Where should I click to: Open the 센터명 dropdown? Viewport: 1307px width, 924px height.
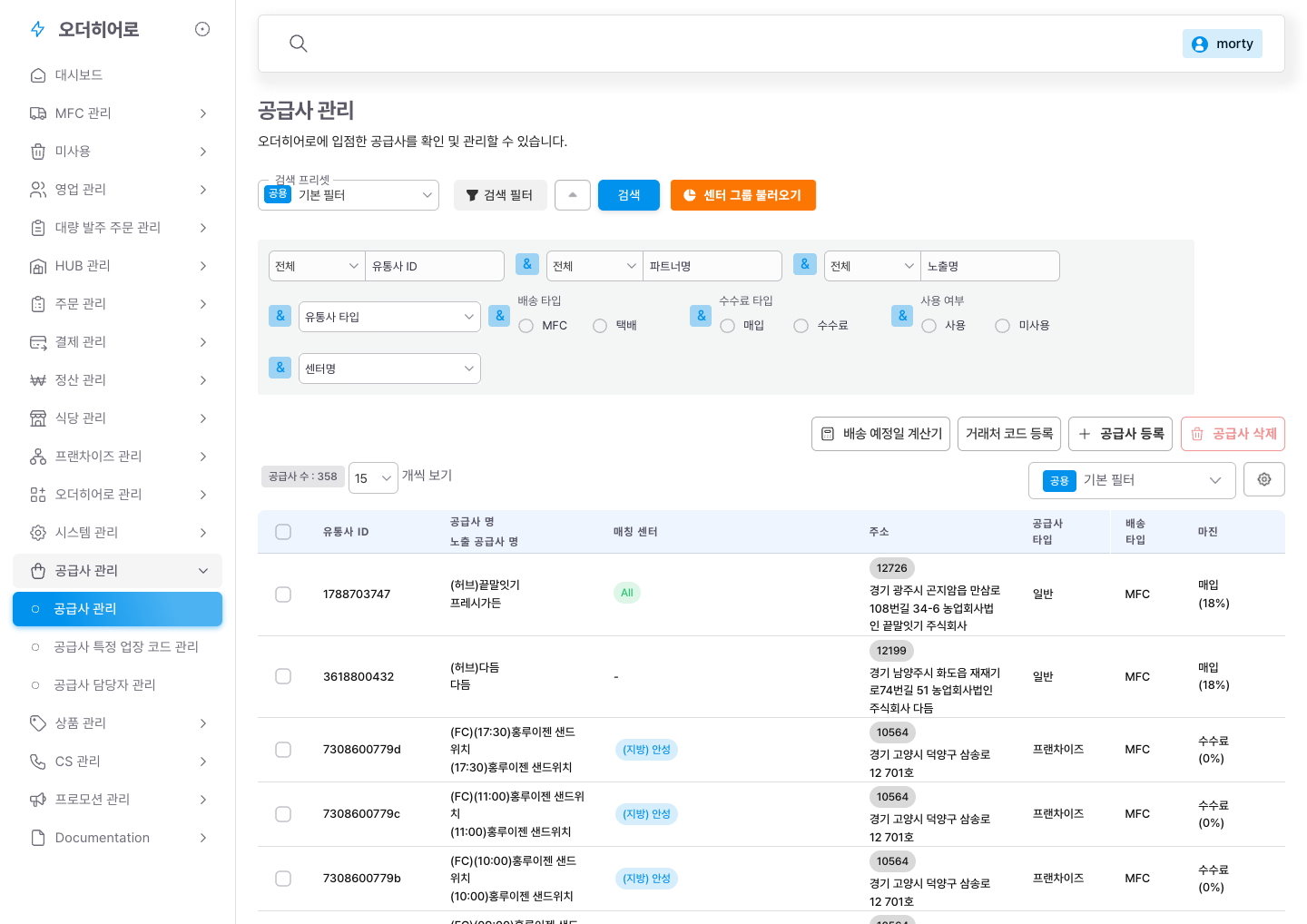(x=389, y=369)
